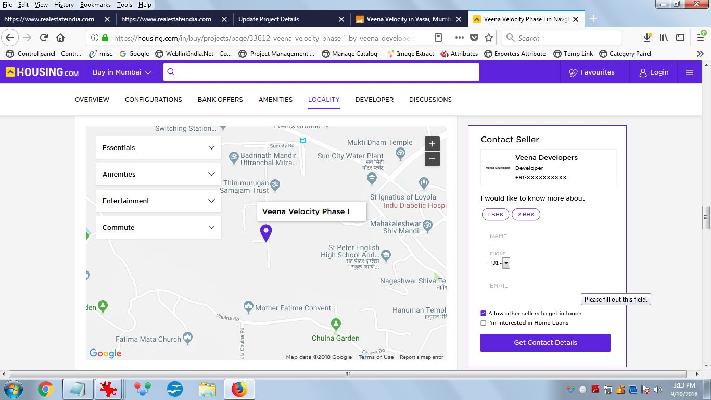Image resolution: width=711 pixels, height=400 pixels.
Task: Go to the Configurations section
Action: 153,99
